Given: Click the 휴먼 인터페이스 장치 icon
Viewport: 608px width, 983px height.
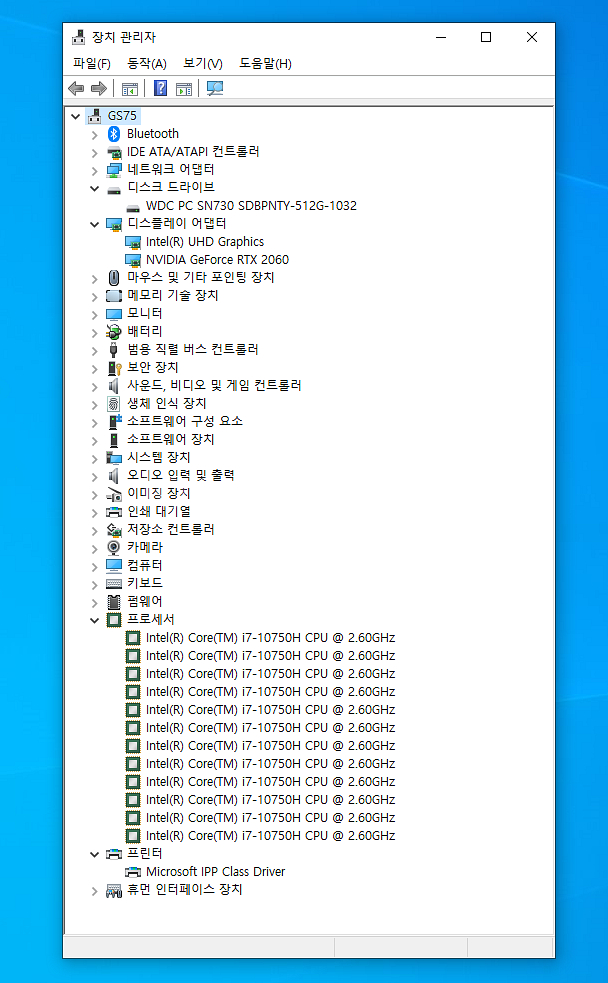Looking at the screenshot, I should [x=113, y=890].
